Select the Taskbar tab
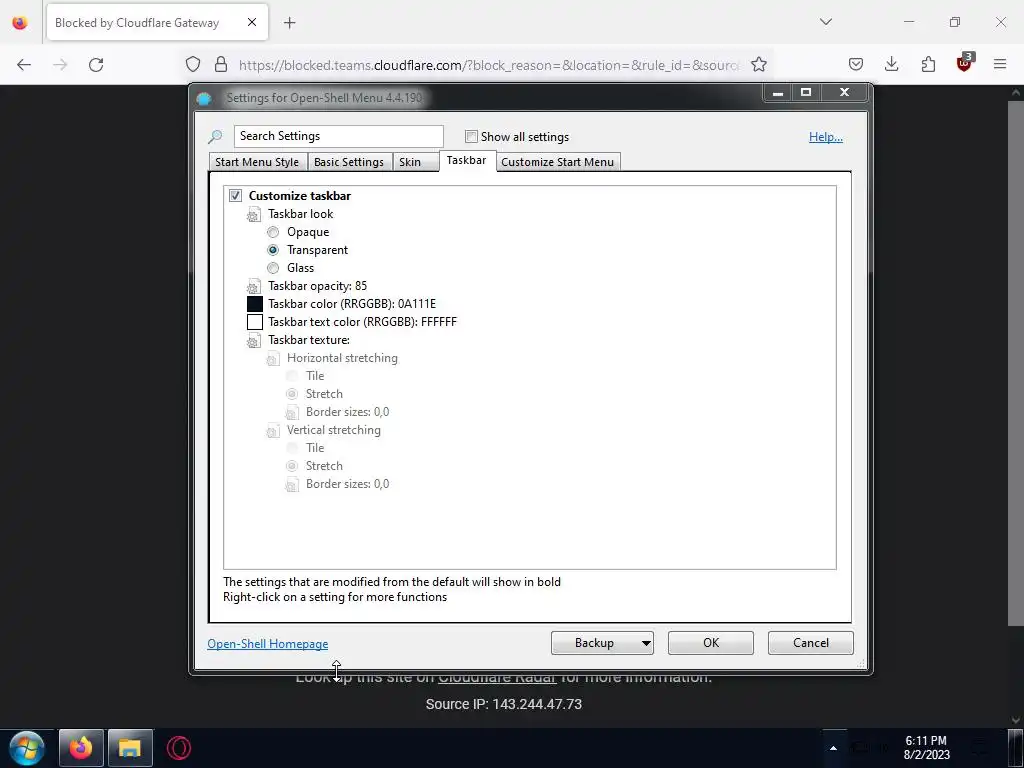Viewport: 1024px width, 768px height. coord(466,161)
